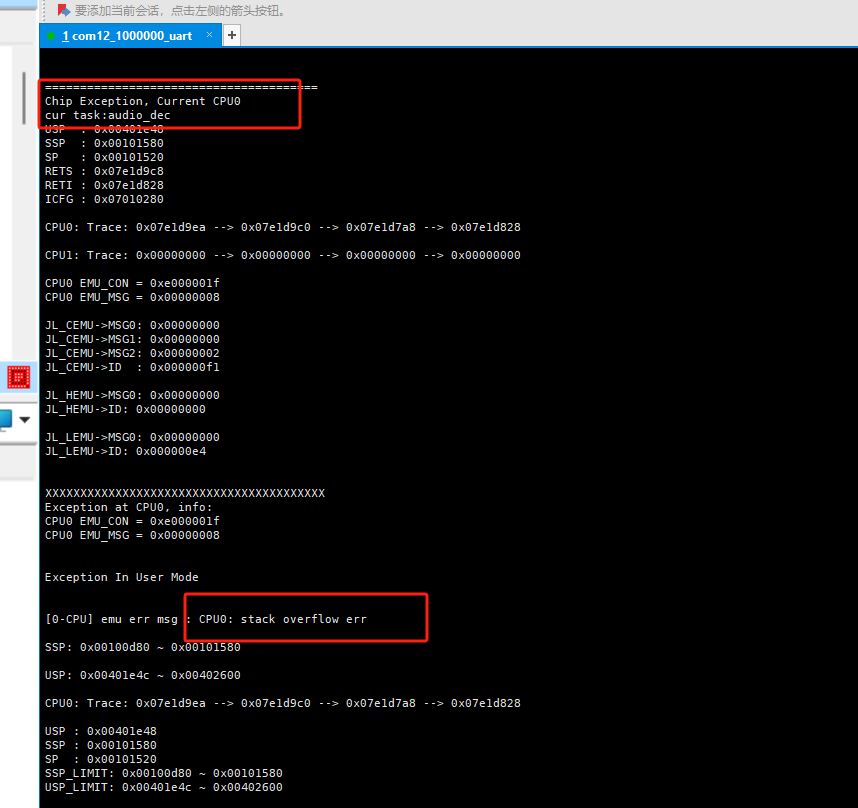
Task: Click the 'SSP_LIMIT' line
Action: pyautogui.click(x=164, y=774)
